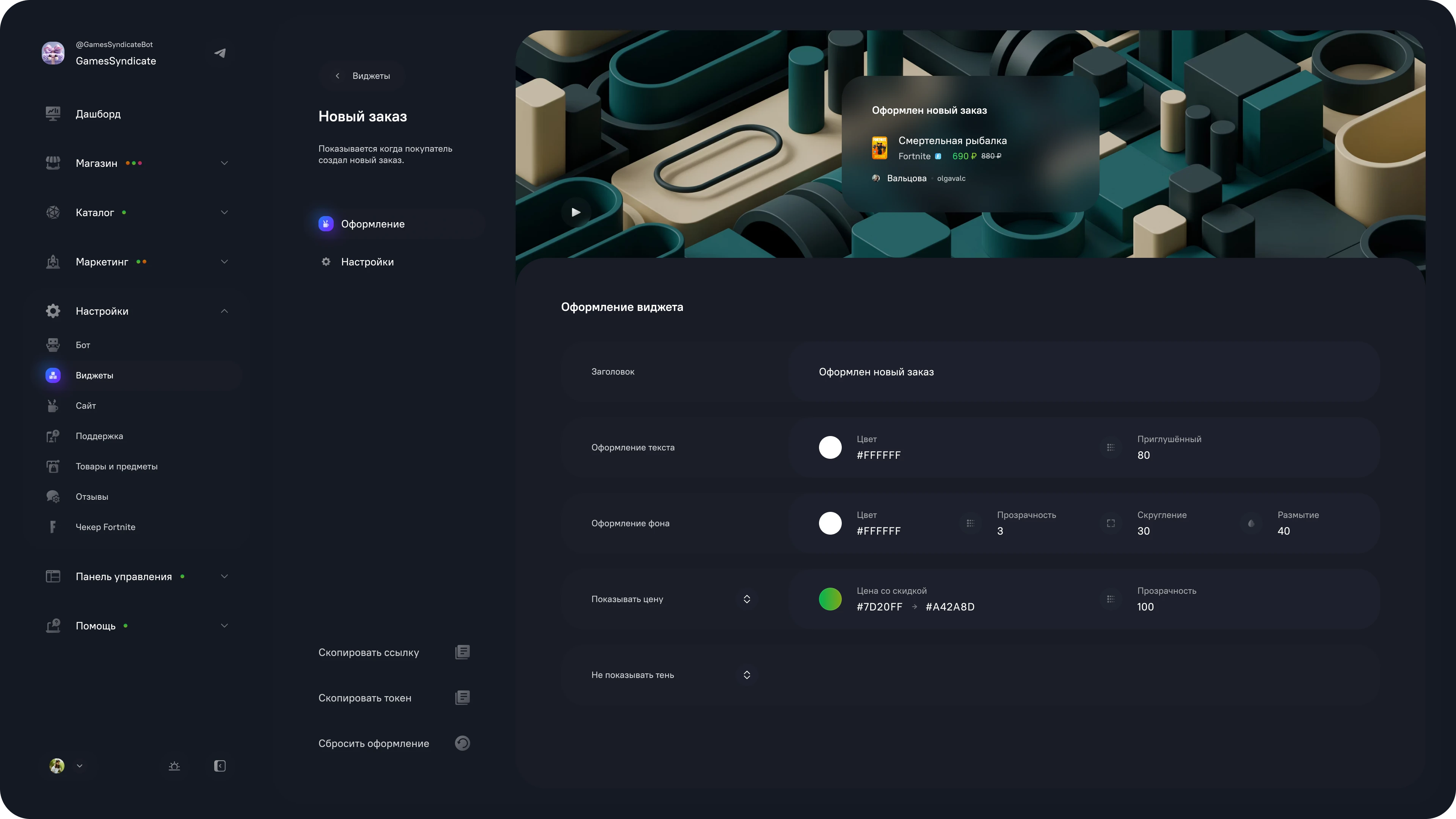Click the Виджеты puzzle icon
The width and height of the screenshot is (1456, 819).
(53, 375)
